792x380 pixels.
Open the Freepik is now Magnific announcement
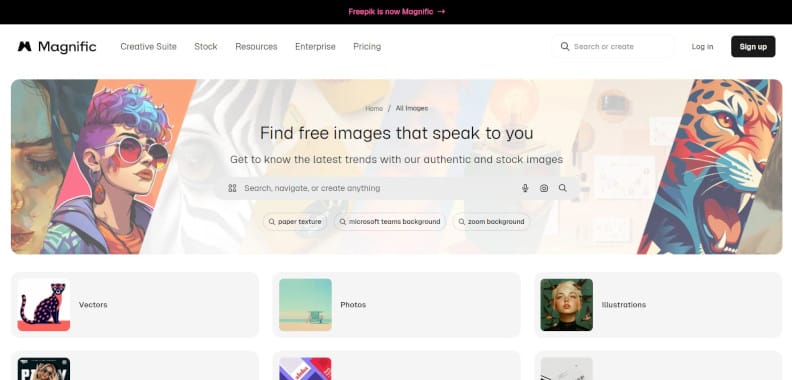(x=397, y=12)
